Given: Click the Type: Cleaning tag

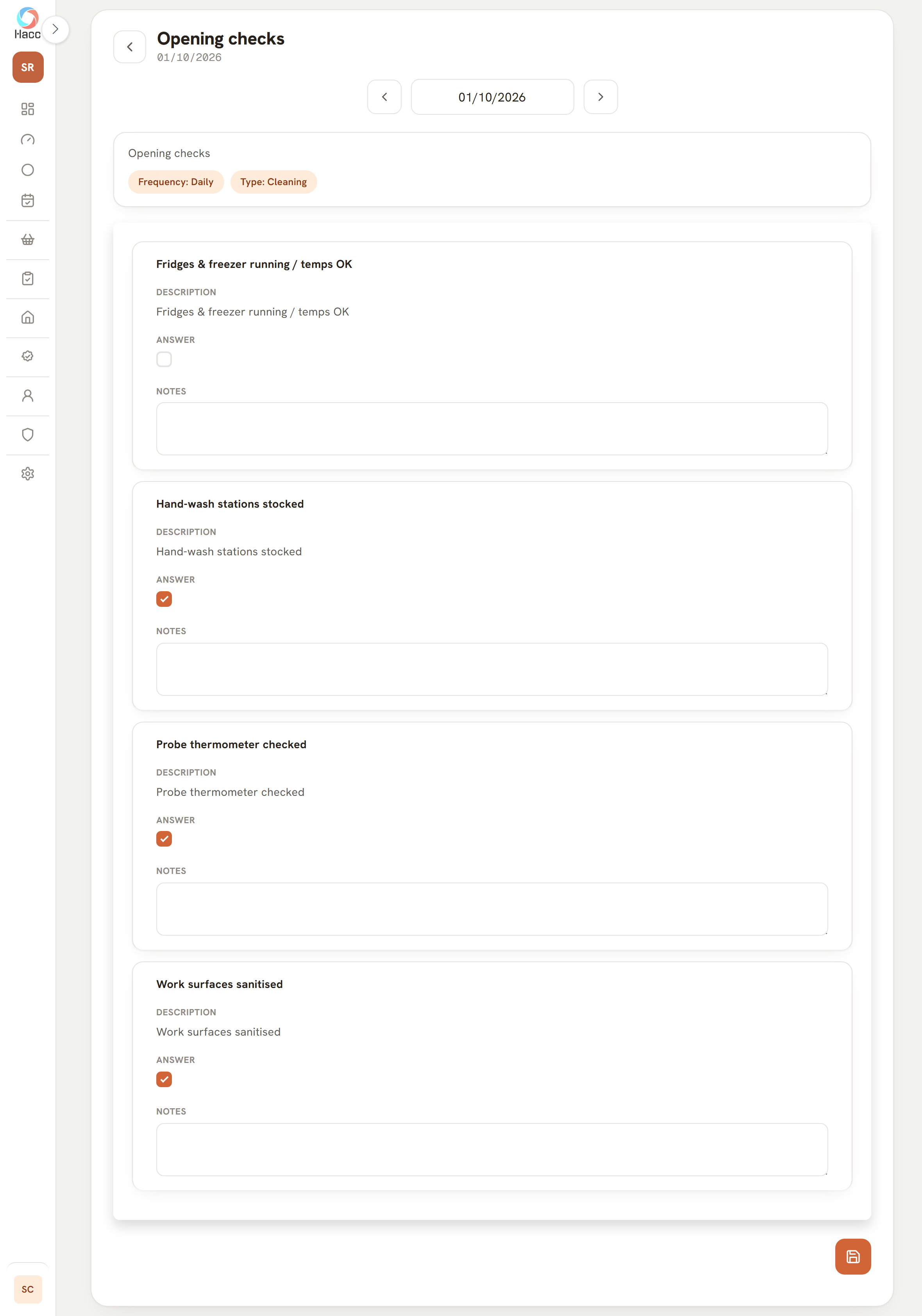Looking at the screenshot, I should click(273, 182).
